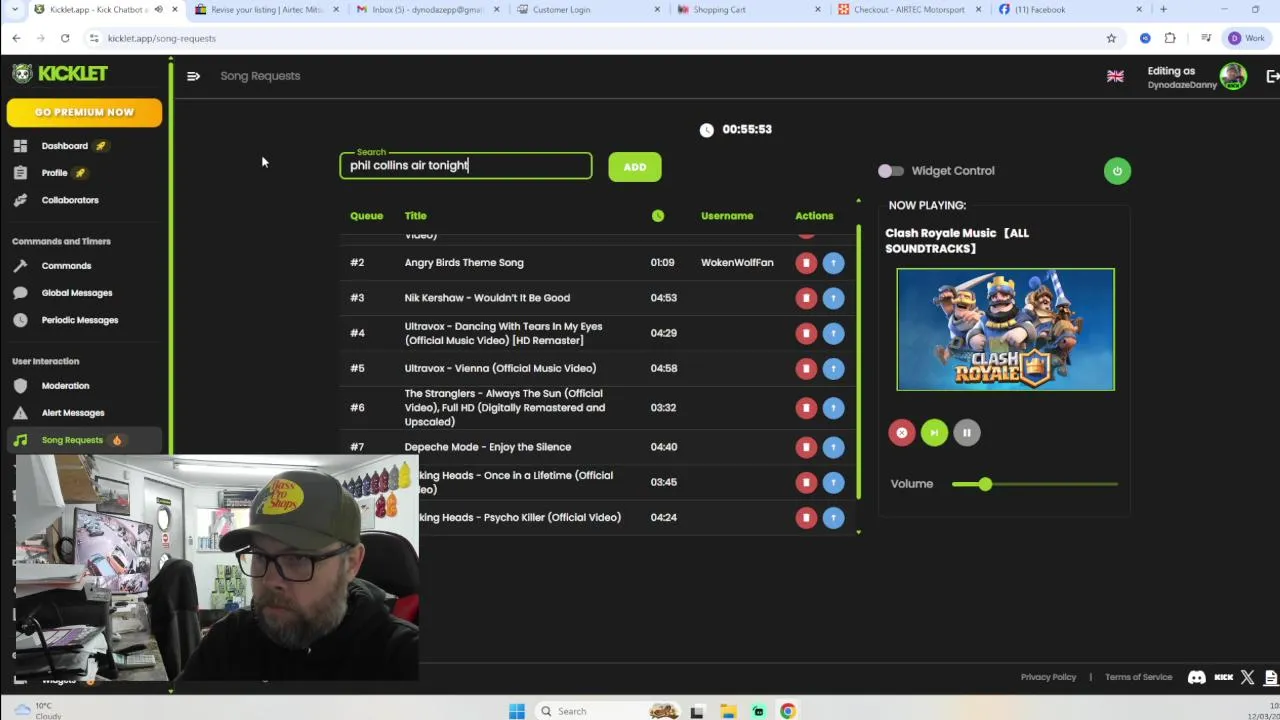1280x720 pixels.
Task: Delete The Stranglers Always The Sun request
Action: click(806, 408)
